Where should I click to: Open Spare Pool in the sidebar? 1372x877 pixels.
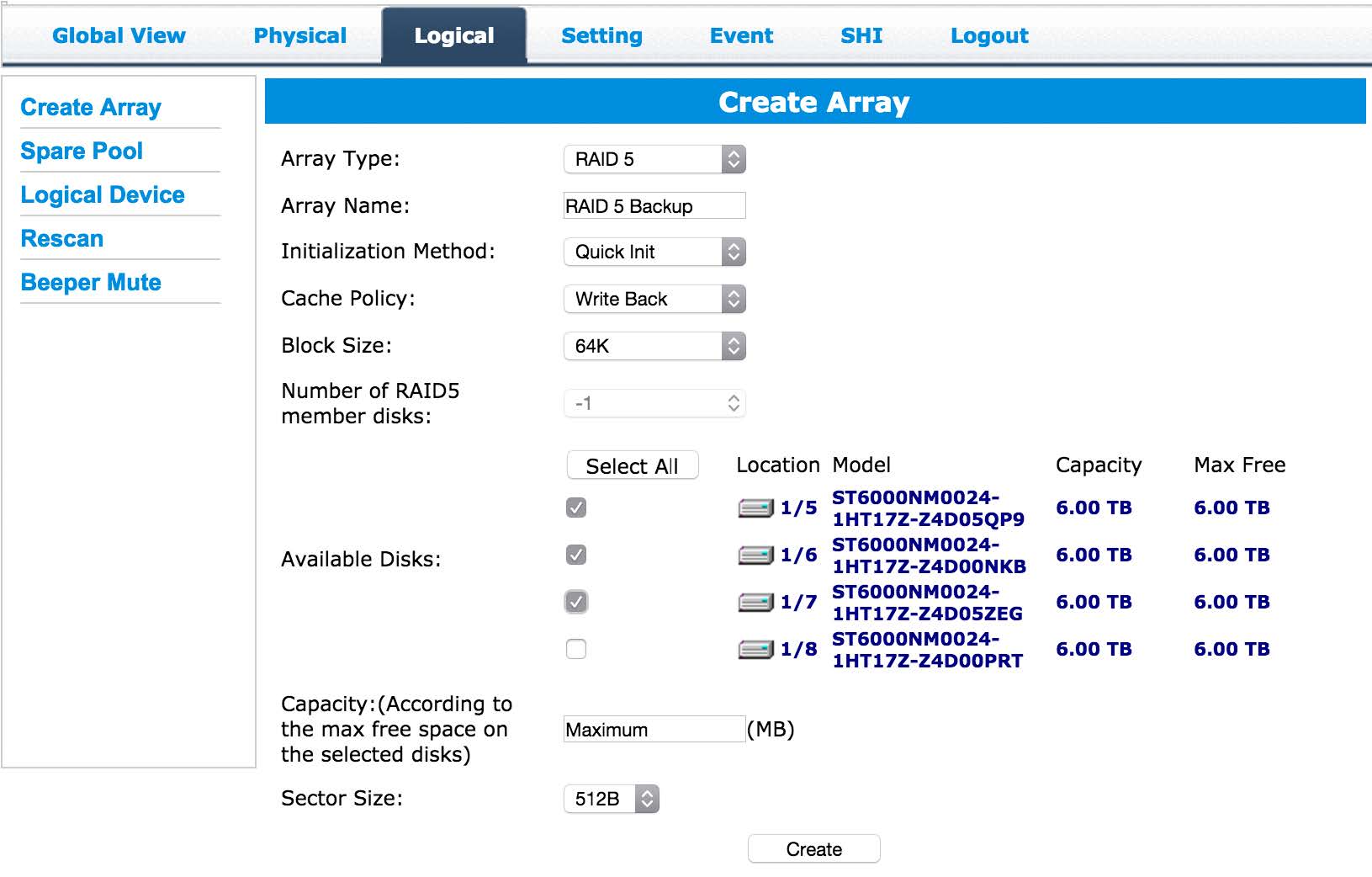tap(82, 151)
